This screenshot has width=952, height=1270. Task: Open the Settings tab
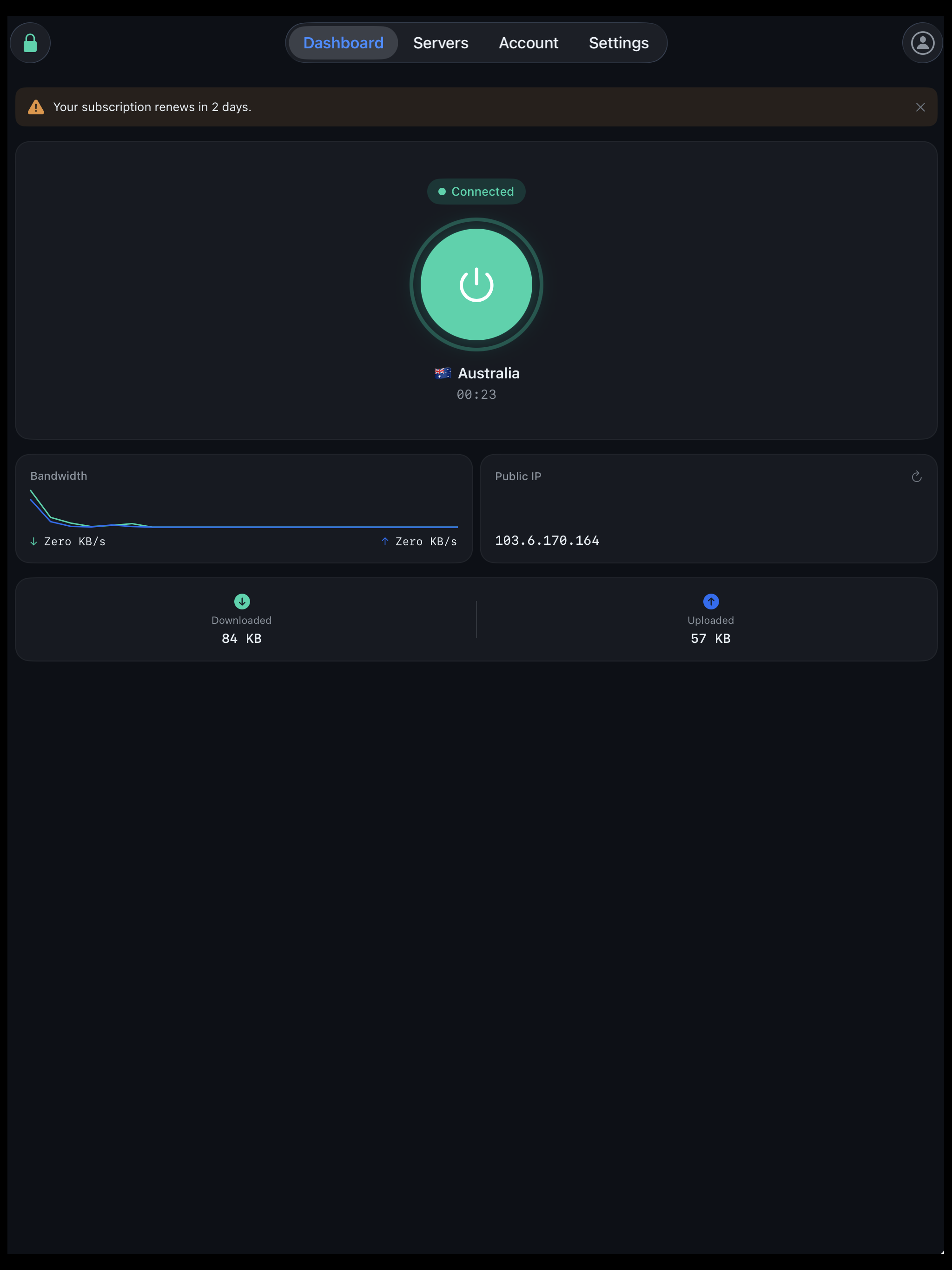pos(618,43)
